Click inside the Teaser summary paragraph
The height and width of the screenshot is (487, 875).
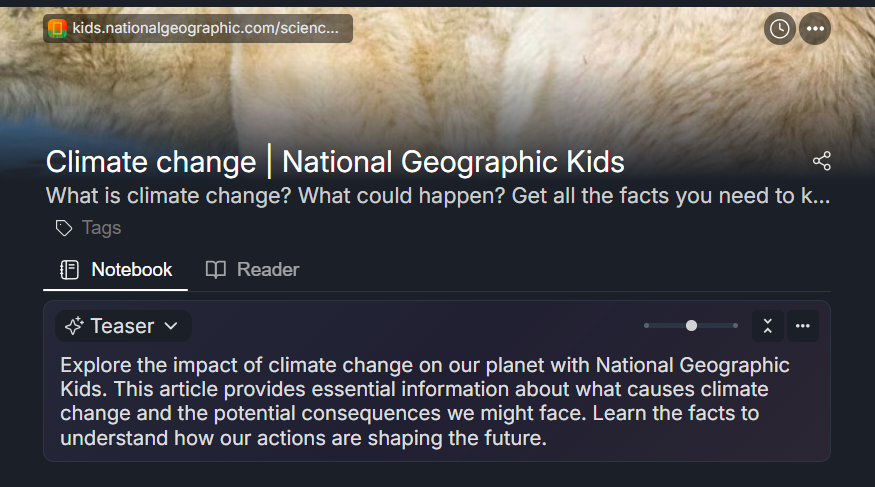[424, 401]
